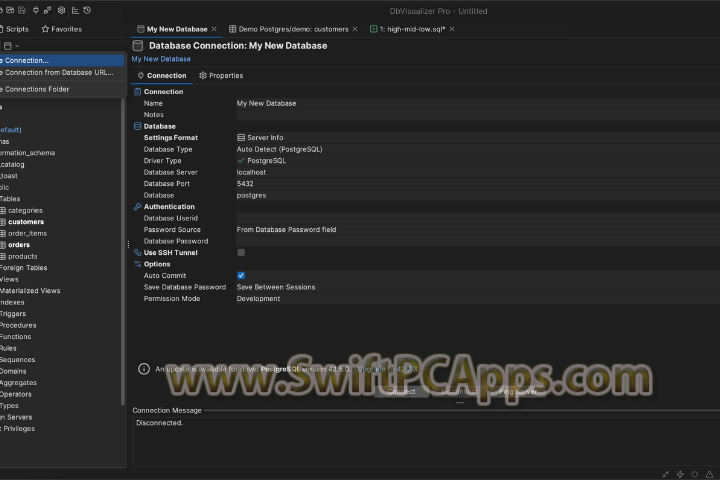Open tool properties gear icon
720x480 pixels.
(x=62, y=10)
